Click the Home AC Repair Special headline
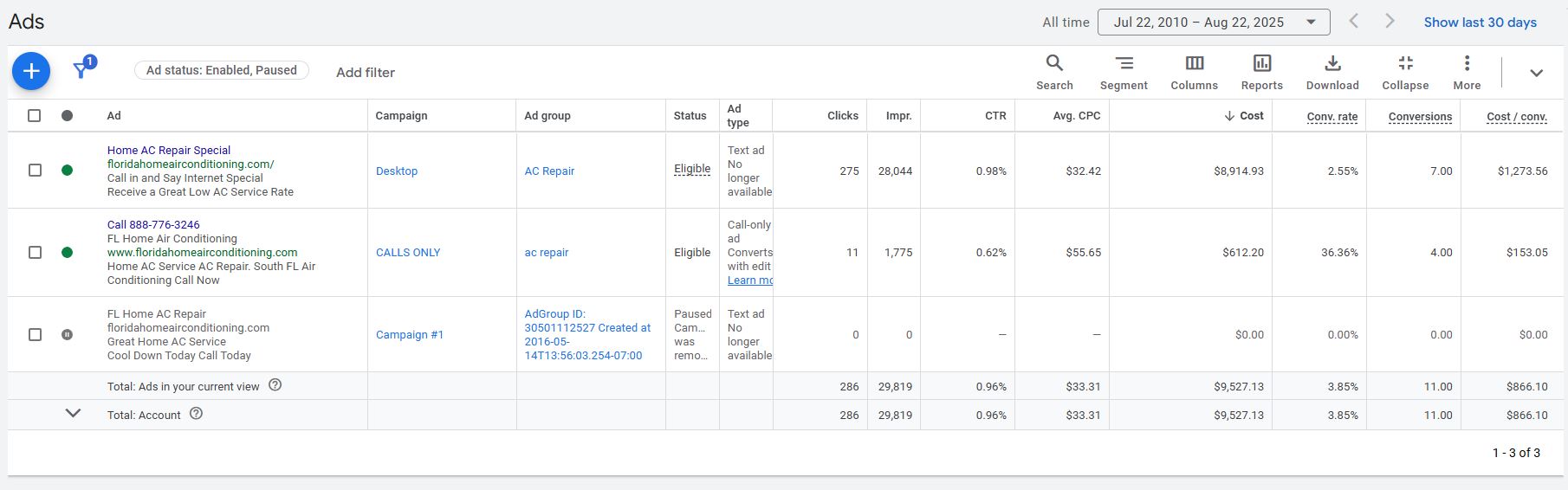1568x490 pixels. point(169,151)
